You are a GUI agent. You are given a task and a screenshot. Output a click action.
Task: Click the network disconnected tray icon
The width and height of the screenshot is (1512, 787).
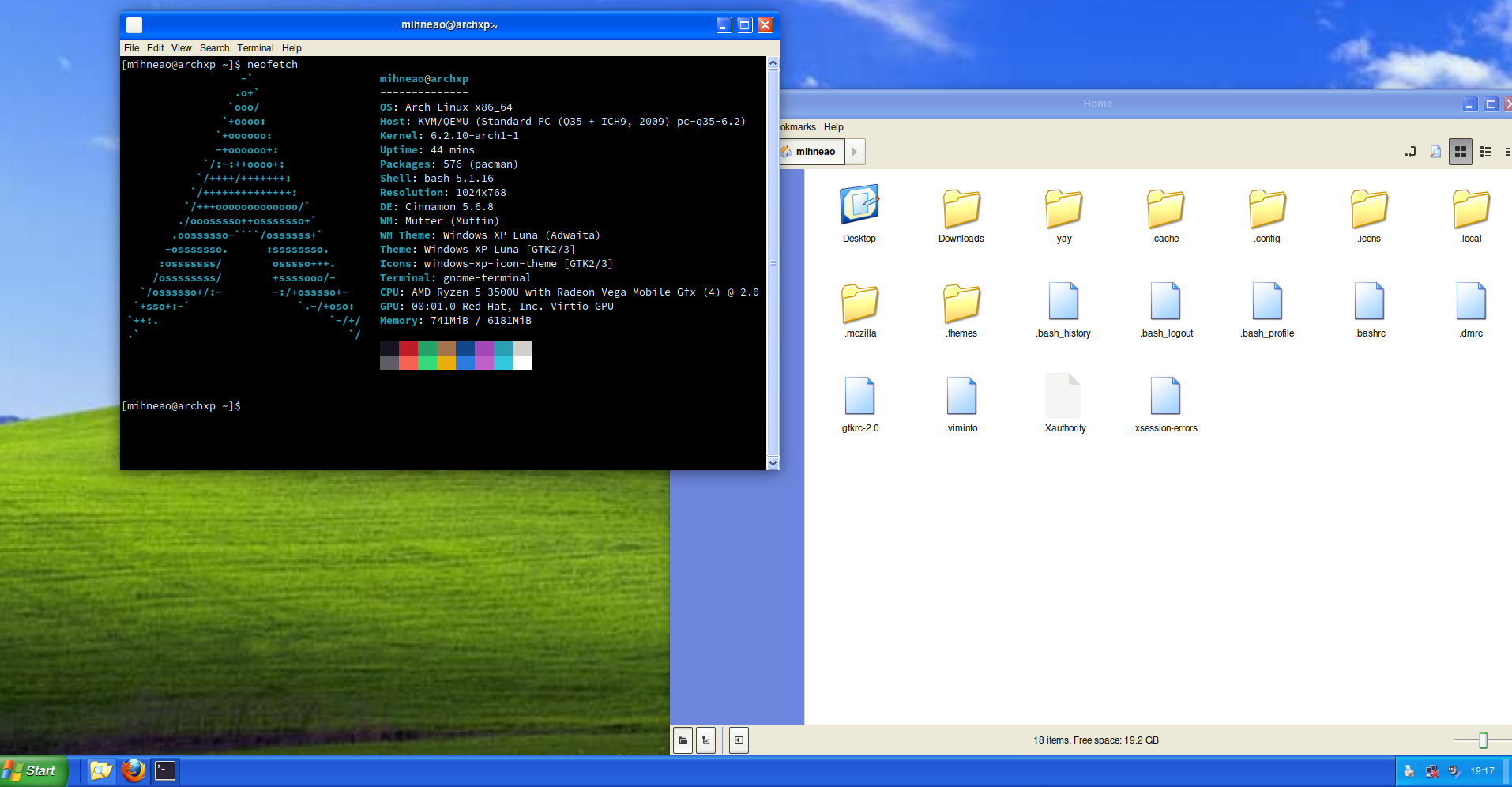pyautogui.click(x=1431, y=771)
